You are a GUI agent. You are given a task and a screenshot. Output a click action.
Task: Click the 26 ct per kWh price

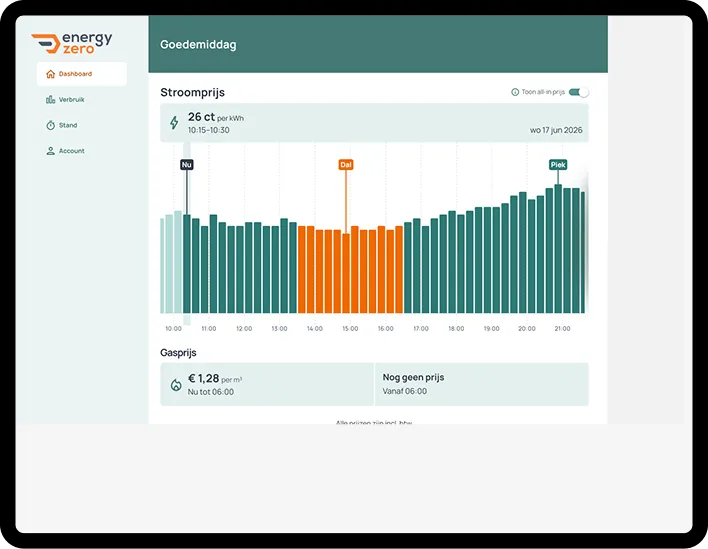tap(215, 117)
